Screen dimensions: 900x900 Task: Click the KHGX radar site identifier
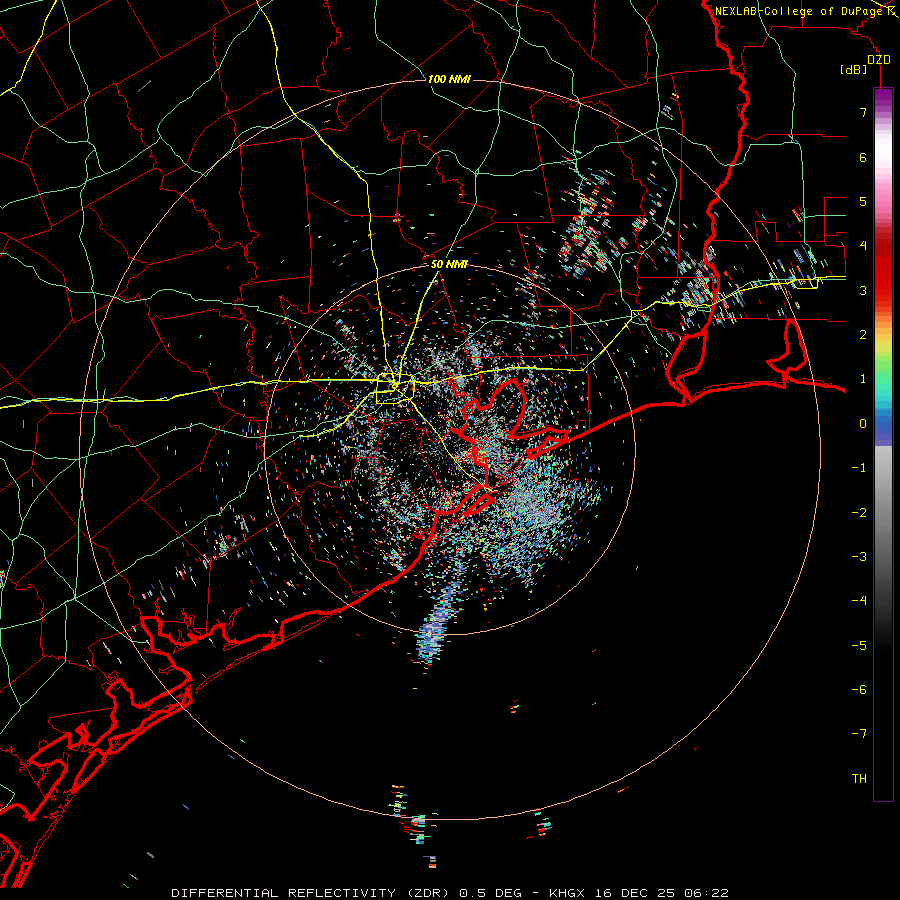[567, 893]
